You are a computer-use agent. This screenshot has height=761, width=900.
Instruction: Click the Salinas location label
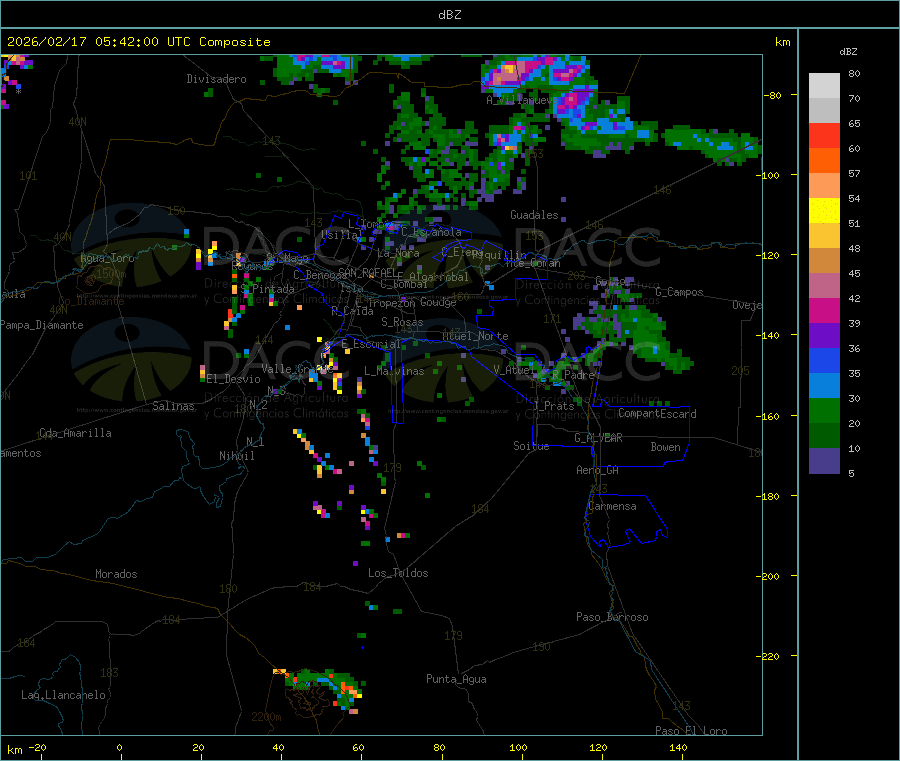point(173,406)
